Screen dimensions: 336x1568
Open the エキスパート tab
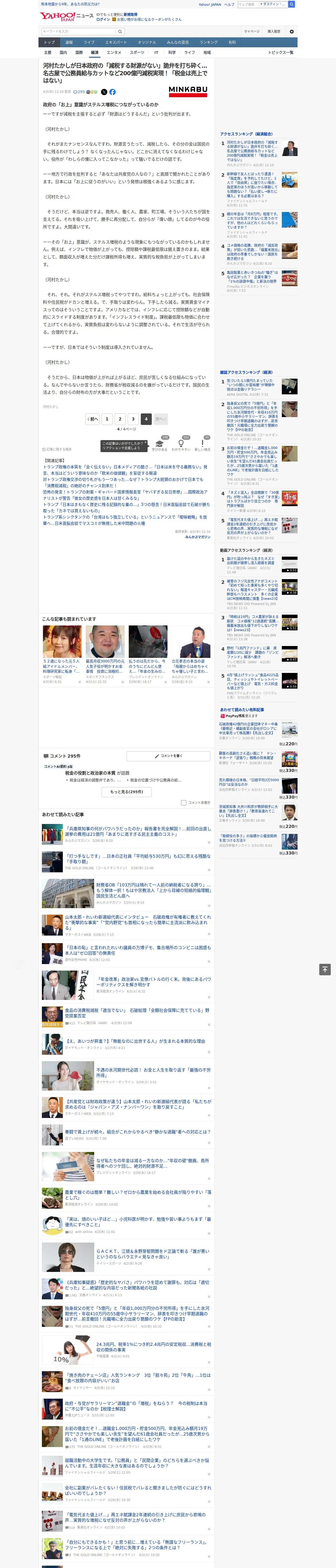(116, 43)
